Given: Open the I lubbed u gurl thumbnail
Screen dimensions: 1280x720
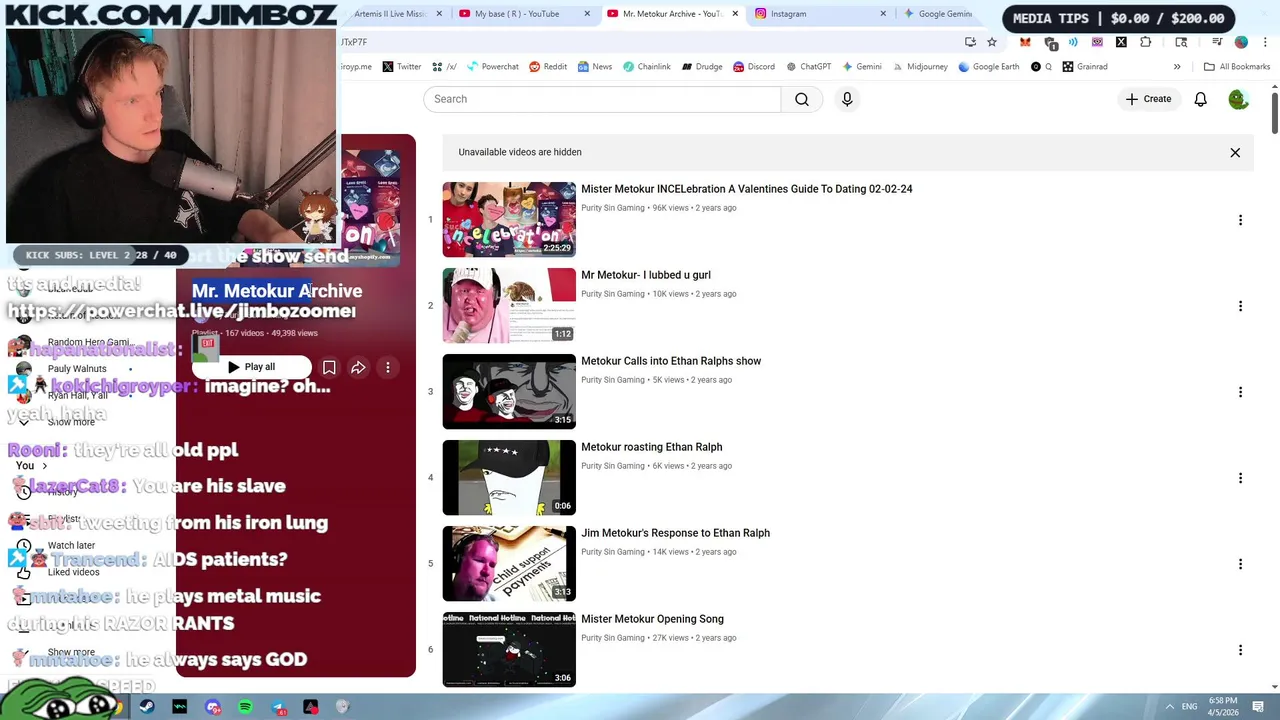Looking at the screenshot, I should pos(509,305).
